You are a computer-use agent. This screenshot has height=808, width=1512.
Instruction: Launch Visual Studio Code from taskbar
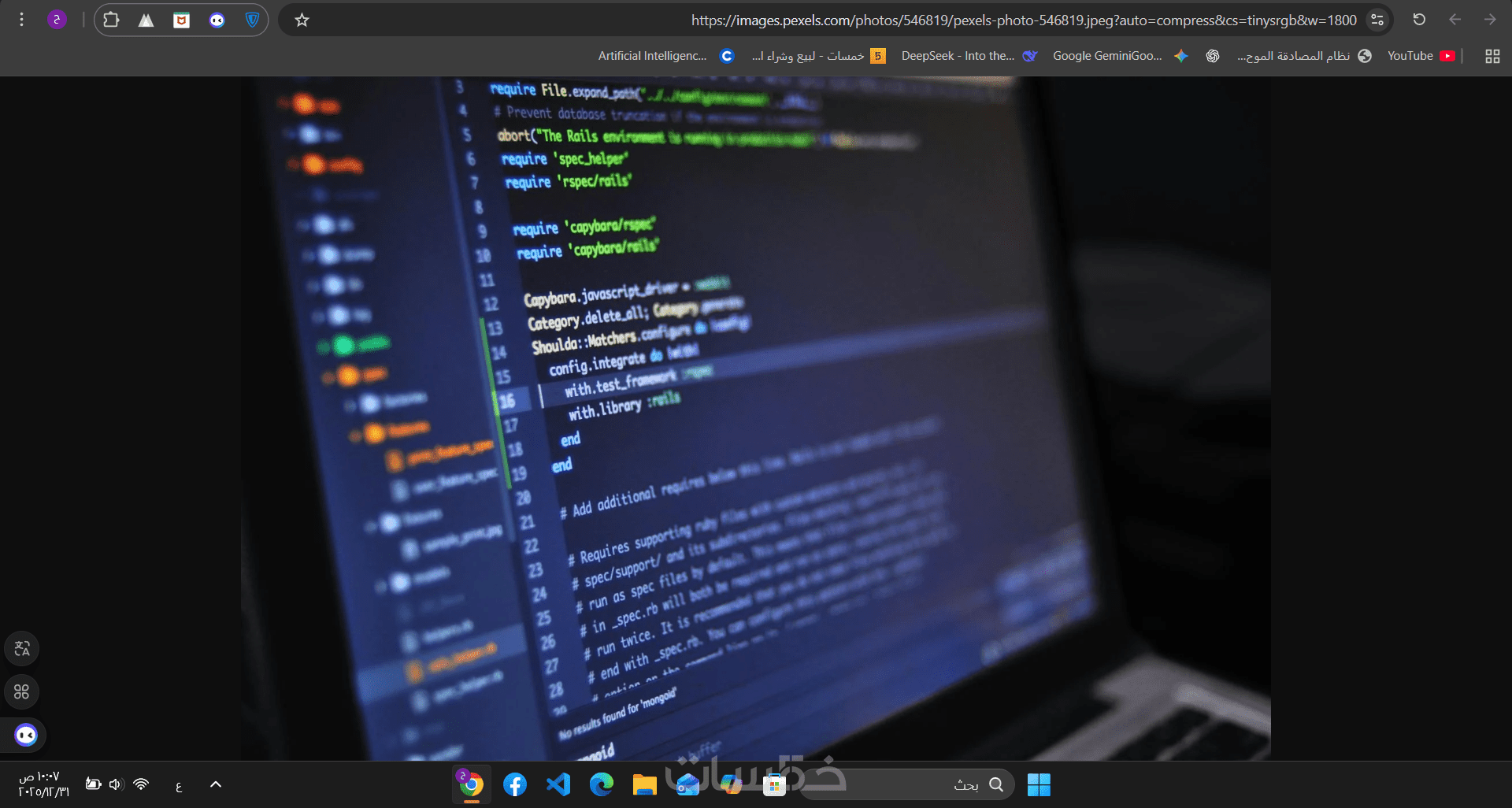[558, 784]
